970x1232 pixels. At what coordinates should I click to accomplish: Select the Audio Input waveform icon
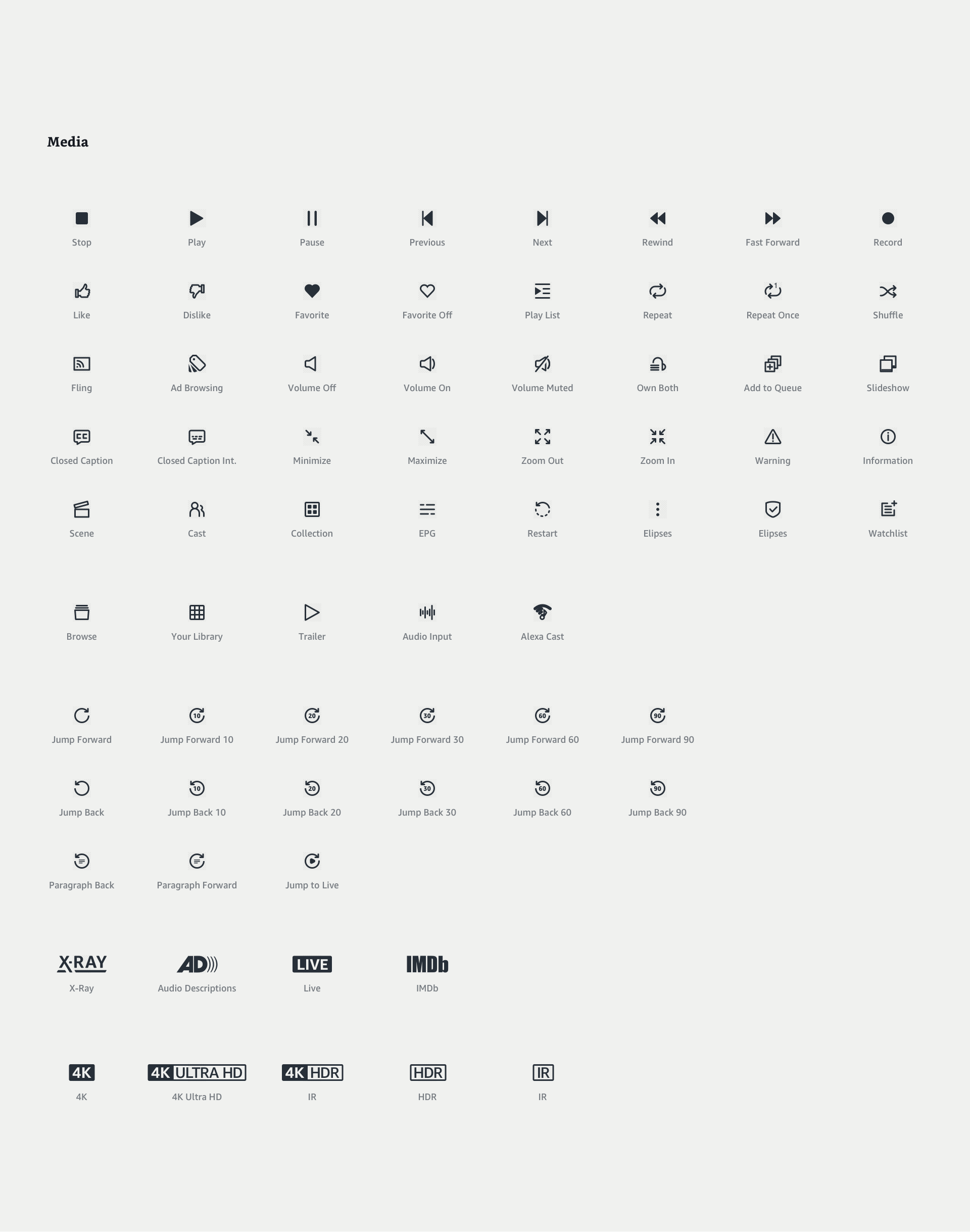pyautogui.click(x=427, y=612)
